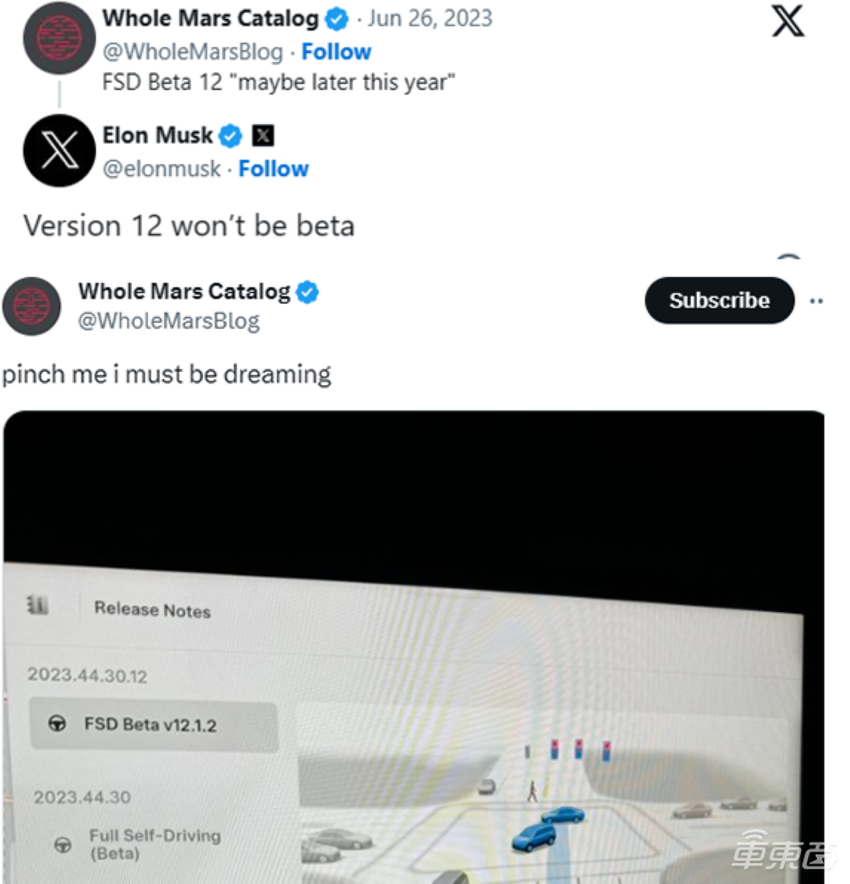
Task: Click the X logo in top-right corner
Action: pos(788,21)
